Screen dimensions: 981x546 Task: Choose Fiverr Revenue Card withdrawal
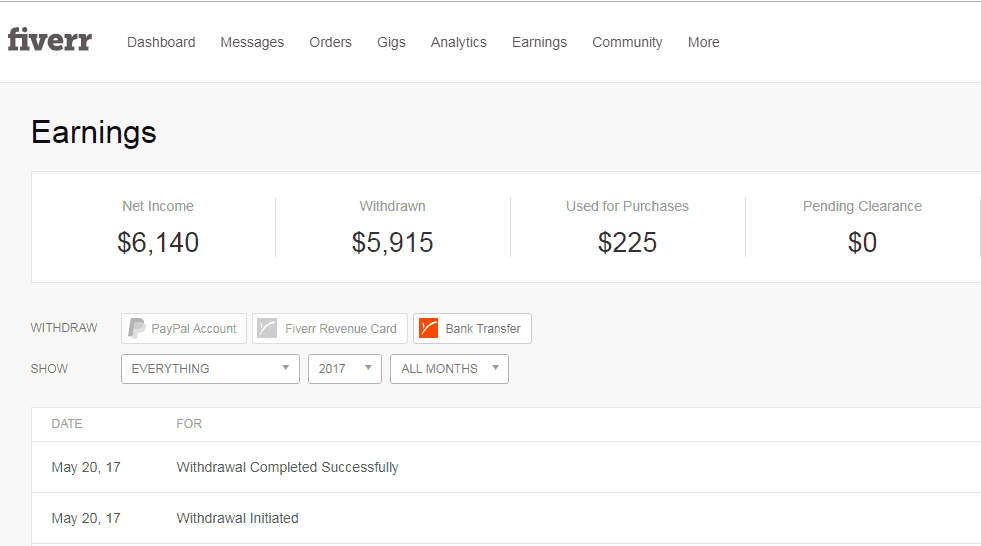click(x=330, y=328)
